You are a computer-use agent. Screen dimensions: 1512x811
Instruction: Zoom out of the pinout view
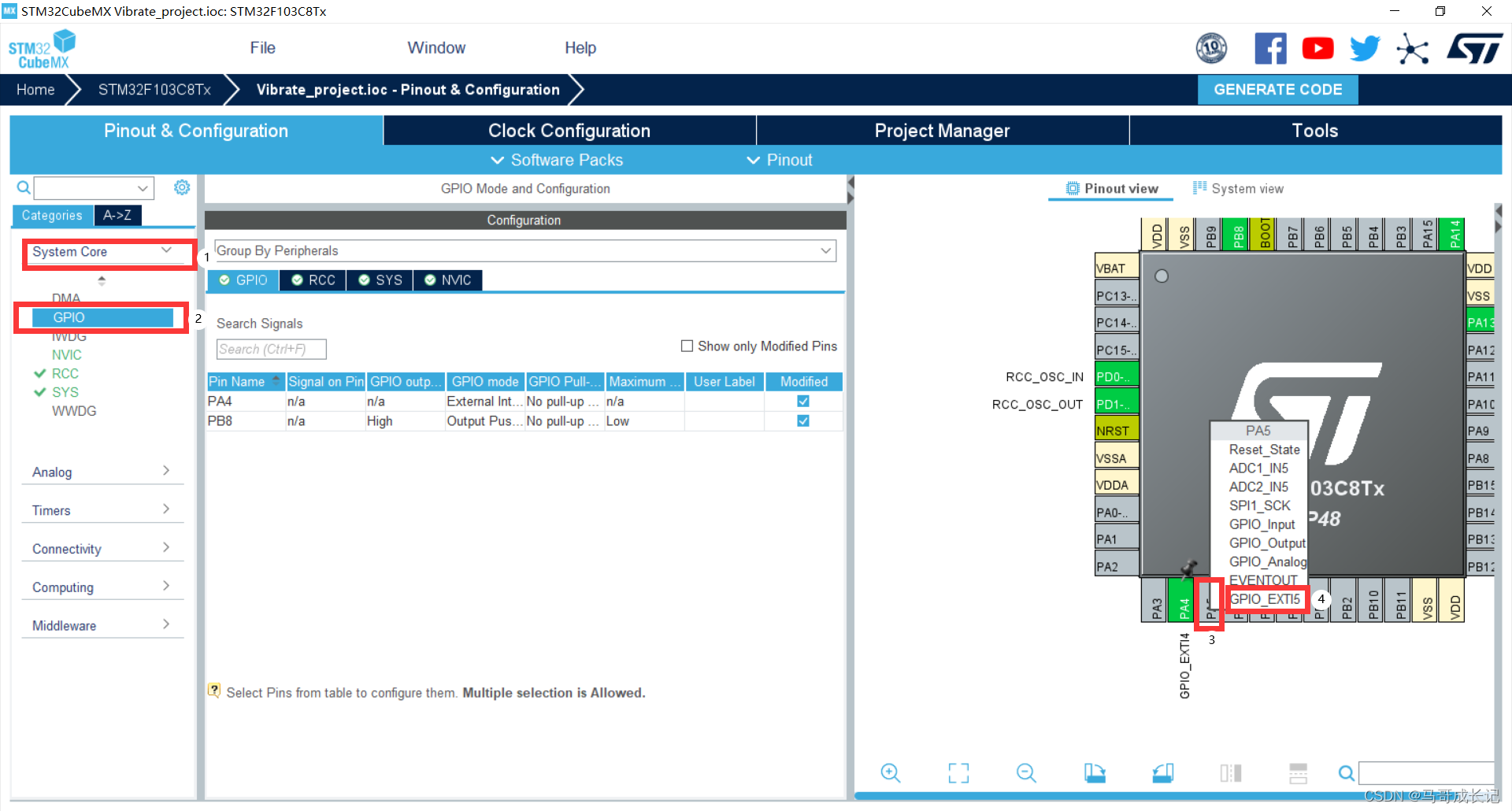click(x=1026, y=773)
